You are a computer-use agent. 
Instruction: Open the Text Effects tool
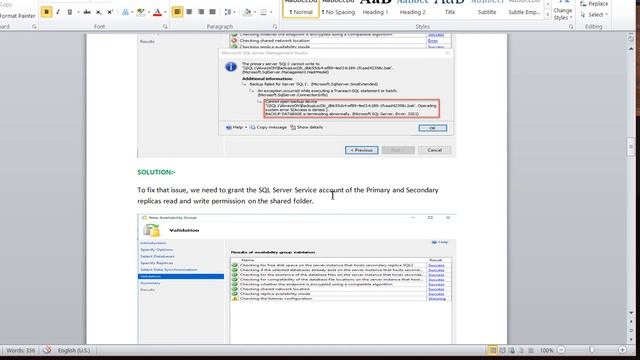(x=125, y=12)
